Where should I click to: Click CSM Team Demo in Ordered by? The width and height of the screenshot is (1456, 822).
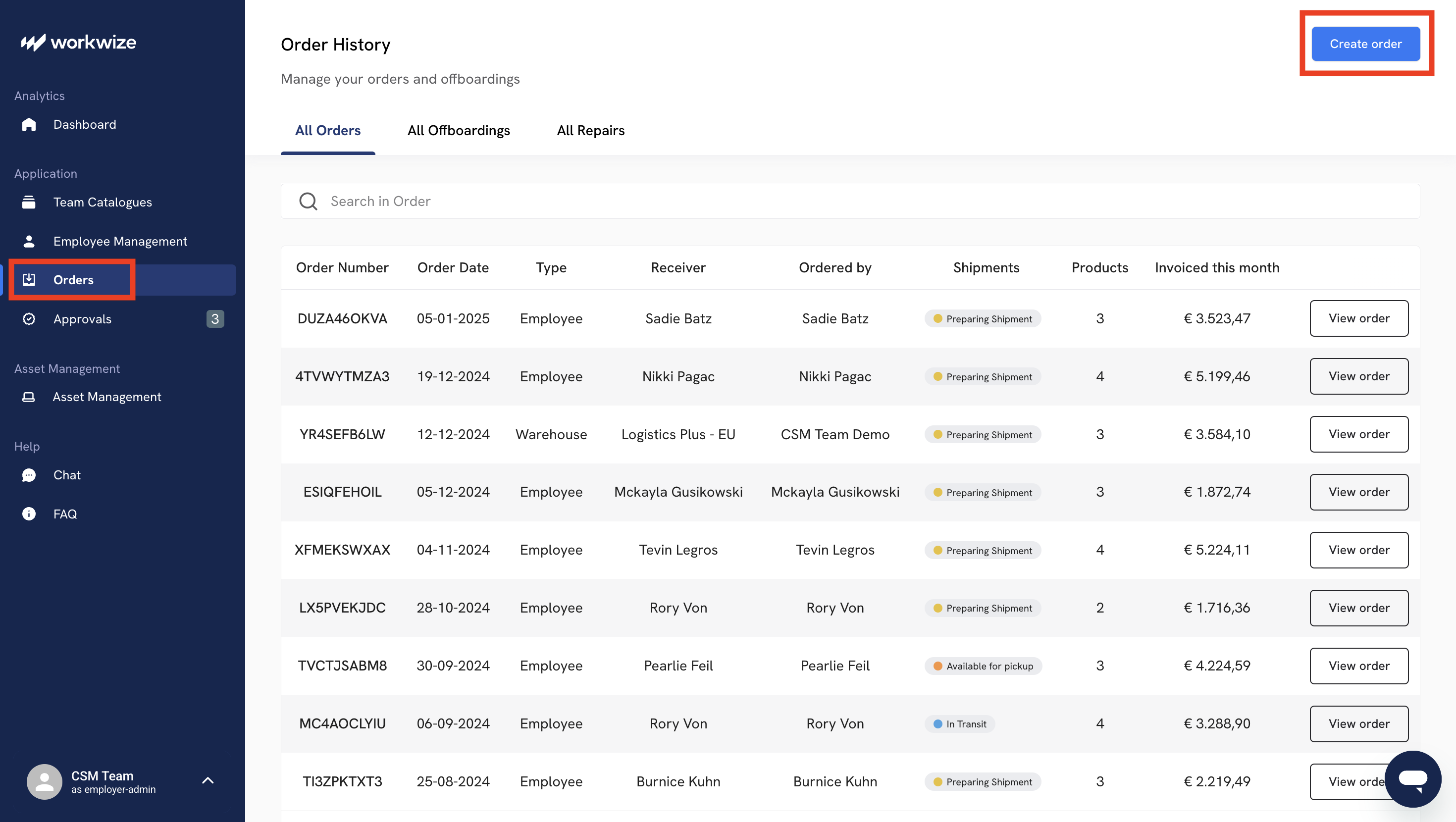point(835,434)
